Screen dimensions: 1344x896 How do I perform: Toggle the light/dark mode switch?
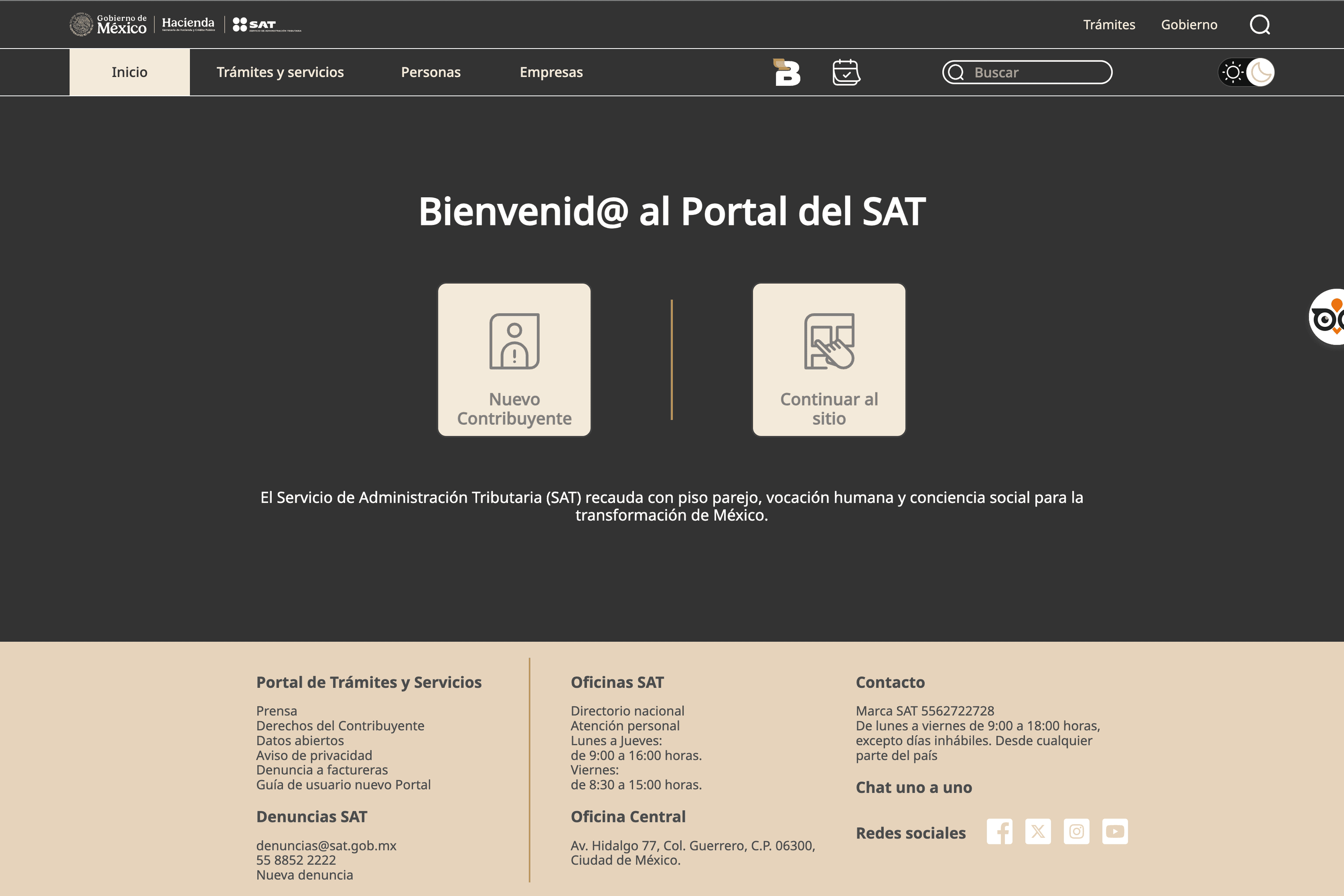pos(1246,73)
